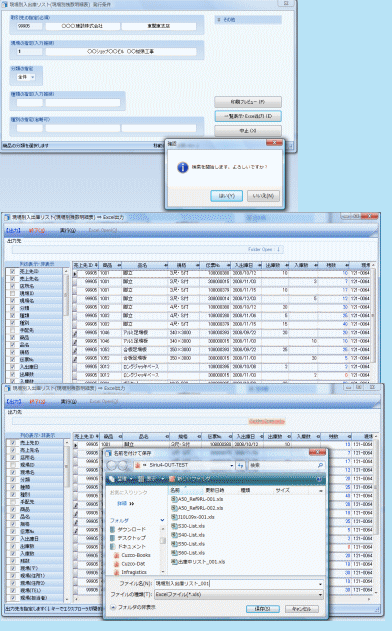Toggle the 現場(〒) checkbox behind the save dialog
This screenshot has height=631, width=392.
(x=13, y=568)
